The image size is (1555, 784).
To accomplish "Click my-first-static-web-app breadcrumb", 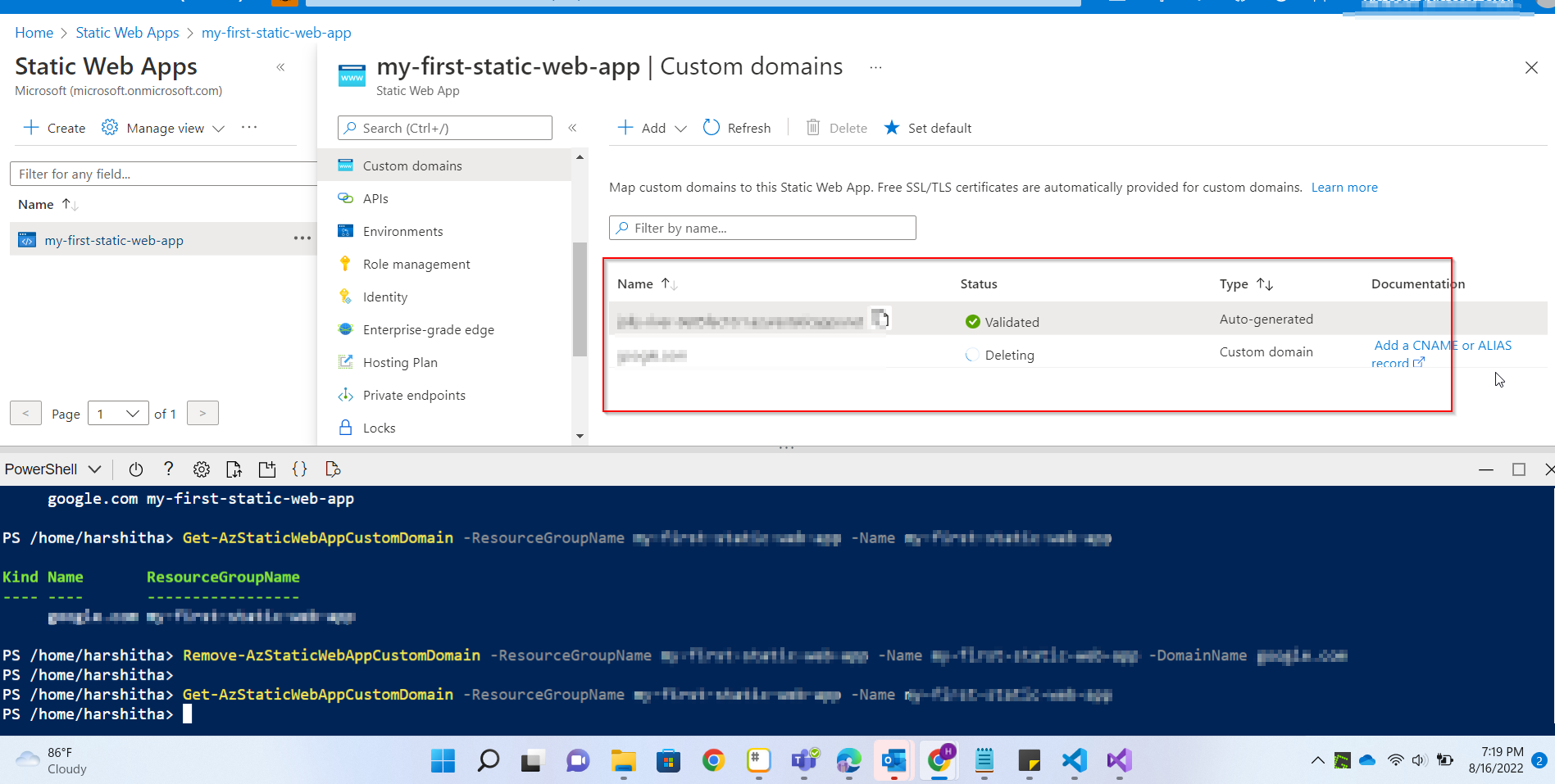I will 276,33.
